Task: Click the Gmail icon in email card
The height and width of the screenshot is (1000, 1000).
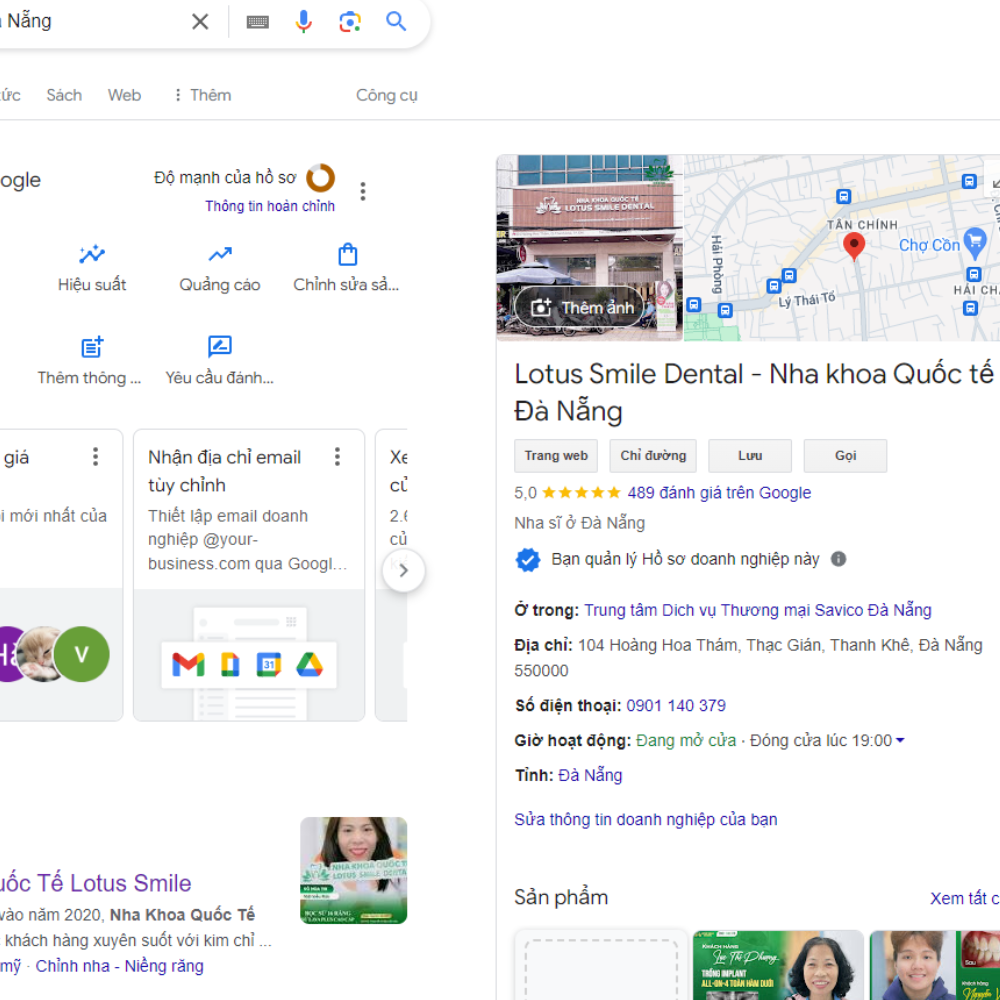Action: [188, 665]
